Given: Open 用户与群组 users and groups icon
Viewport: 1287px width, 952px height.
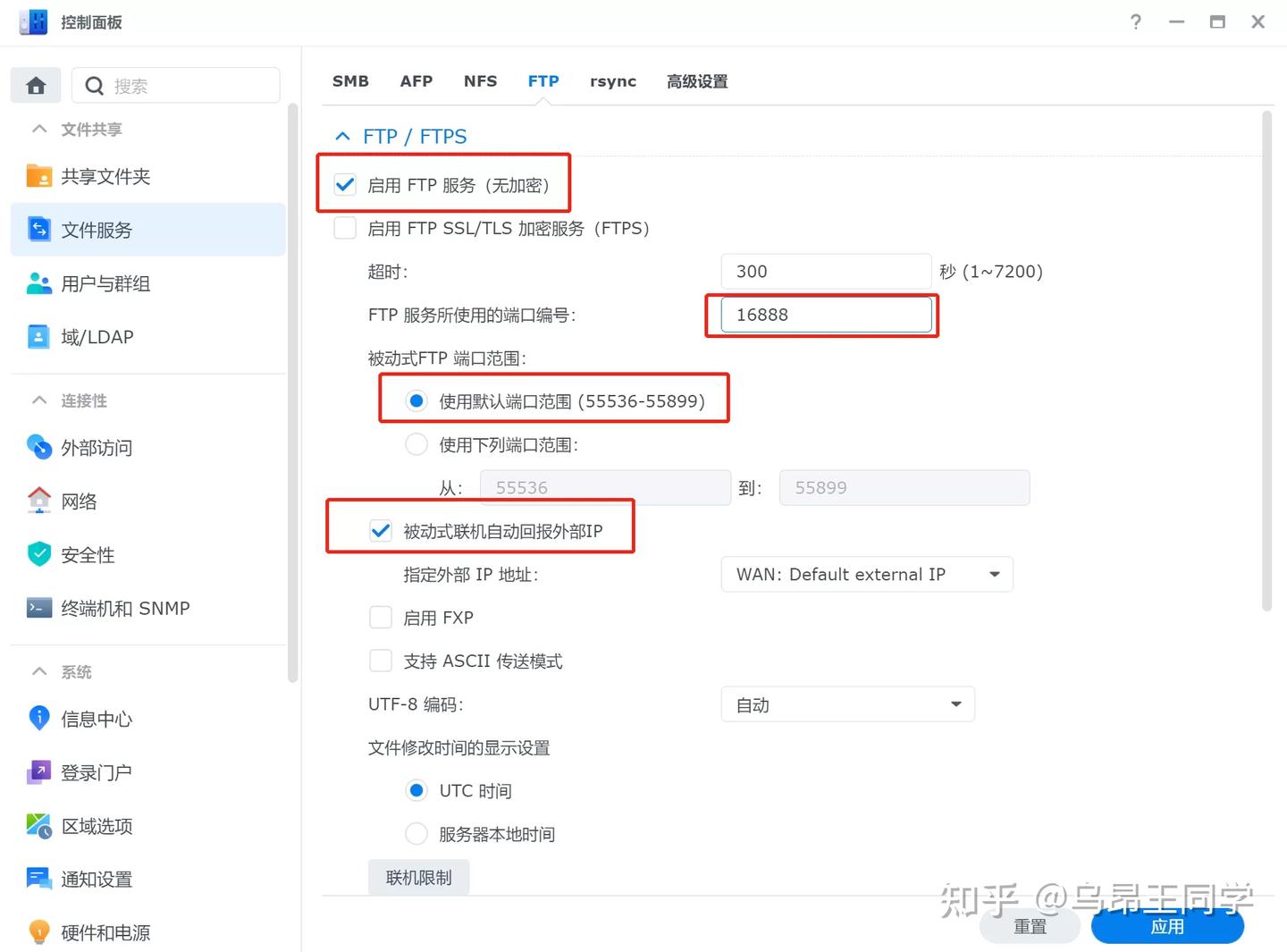Looking at the screenshot, I should [x=39, y=283].
